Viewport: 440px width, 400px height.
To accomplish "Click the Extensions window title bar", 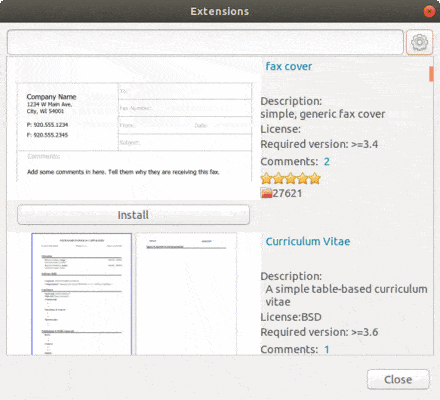I will click(x=220, y=11).
